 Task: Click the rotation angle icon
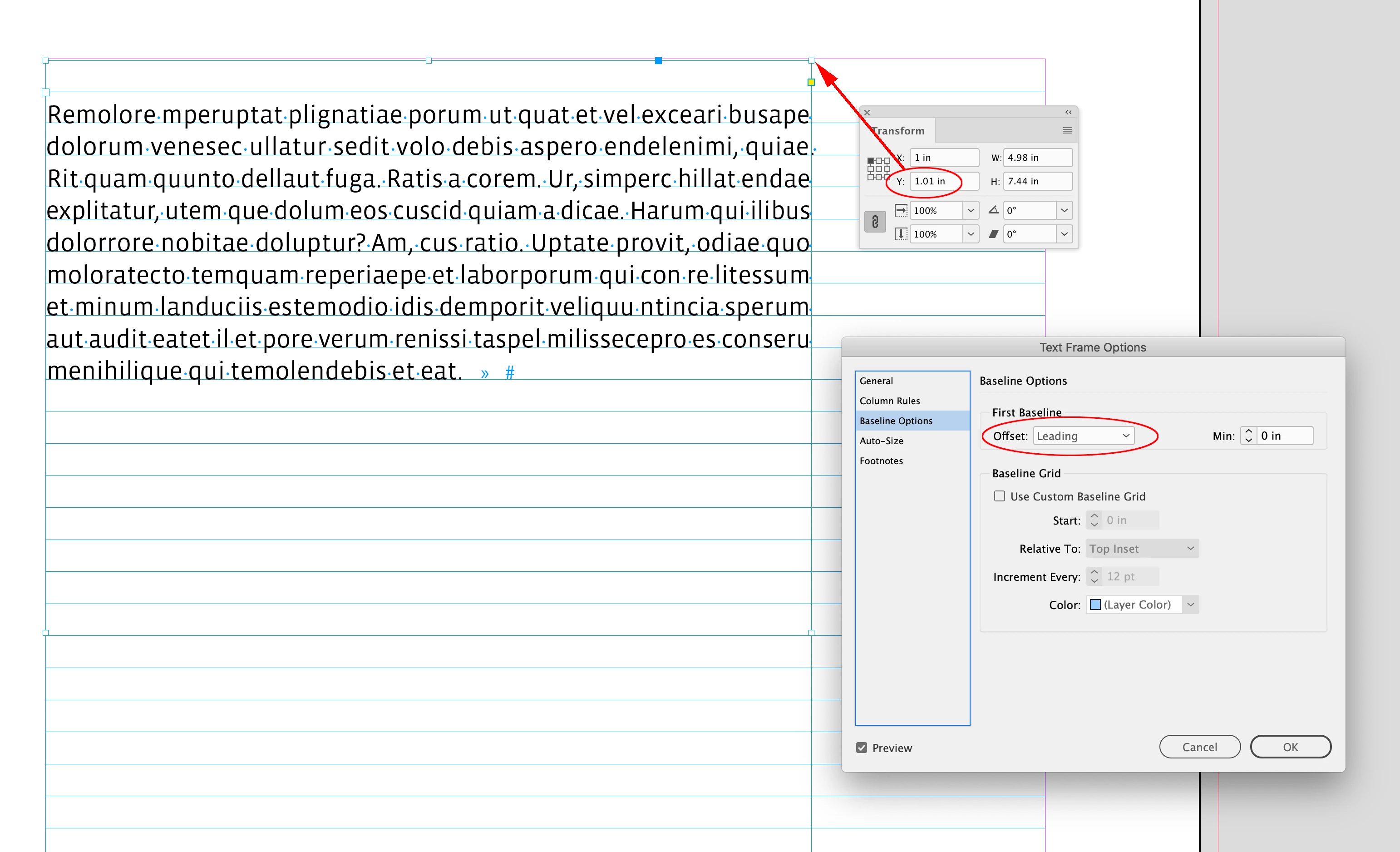point(993,210)
